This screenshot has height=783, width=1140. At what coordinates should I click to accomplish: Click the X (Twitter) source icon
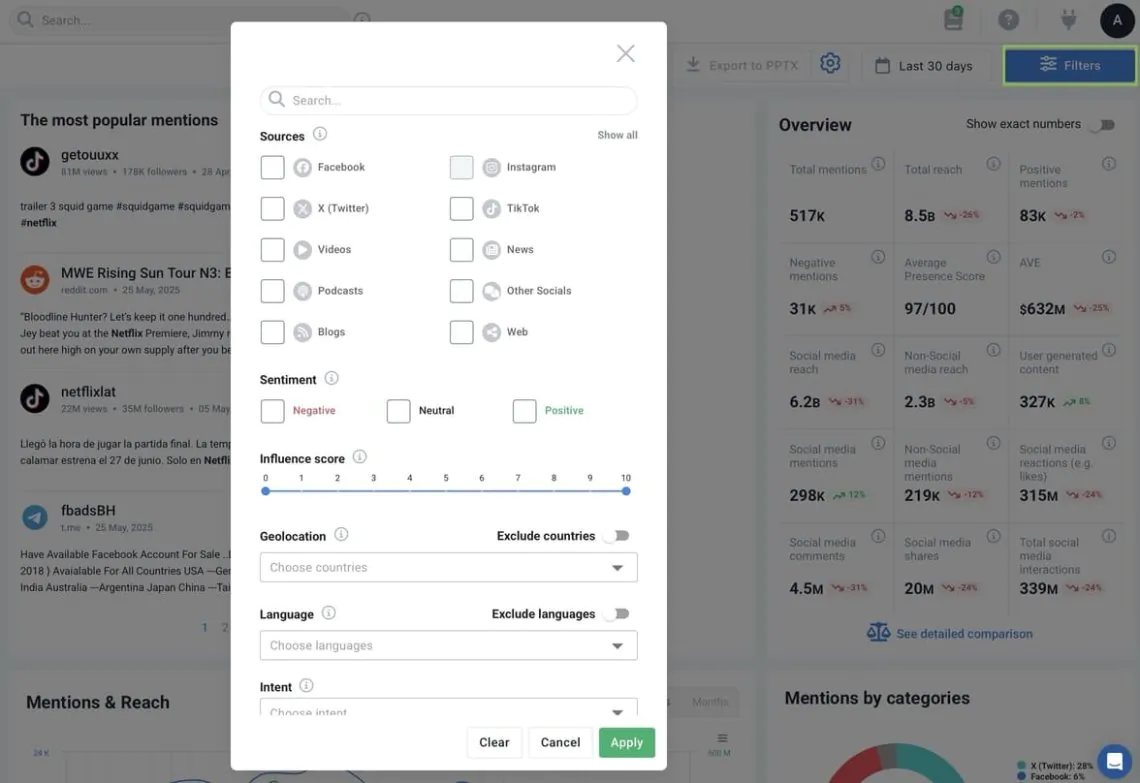[x=302, y=209]
